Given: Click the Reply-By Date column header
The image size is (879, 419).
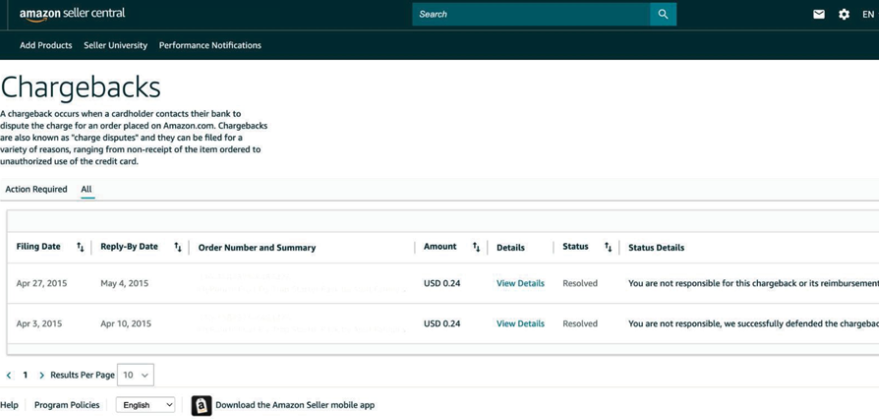Looking at the screenshot, I should [x=129, y=246].
